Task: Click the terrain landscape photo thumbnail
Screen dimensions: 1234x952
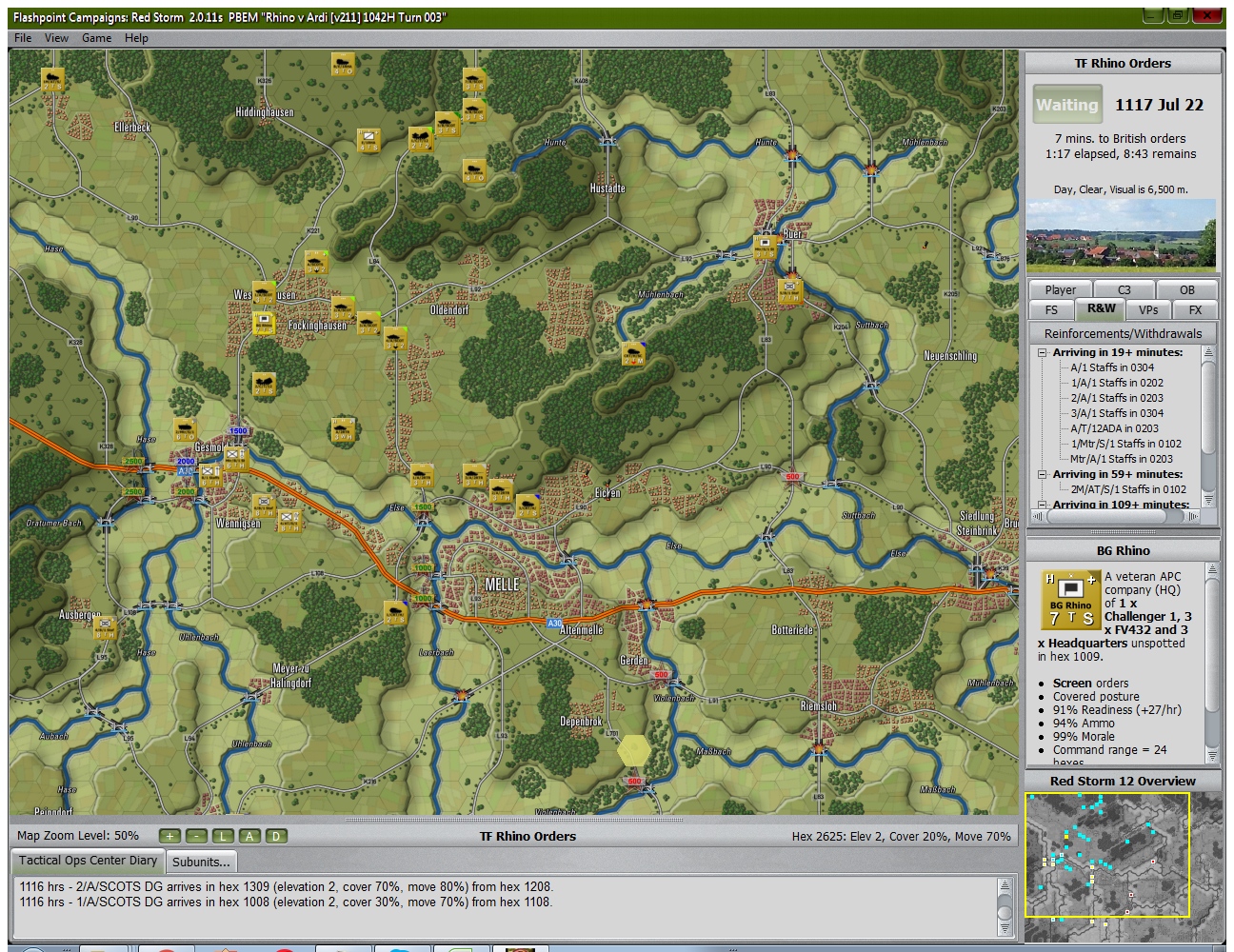Action: click(x=1121, y=234)
